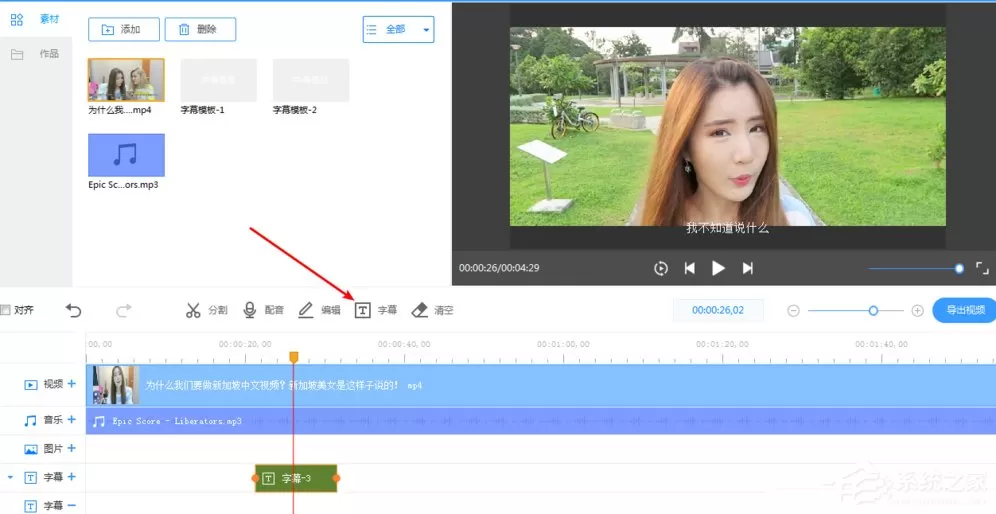The height and width of the screenshot is (514, 996).
Task: Select the 分割 scissors tool
Action: click(x=206, y=310)
